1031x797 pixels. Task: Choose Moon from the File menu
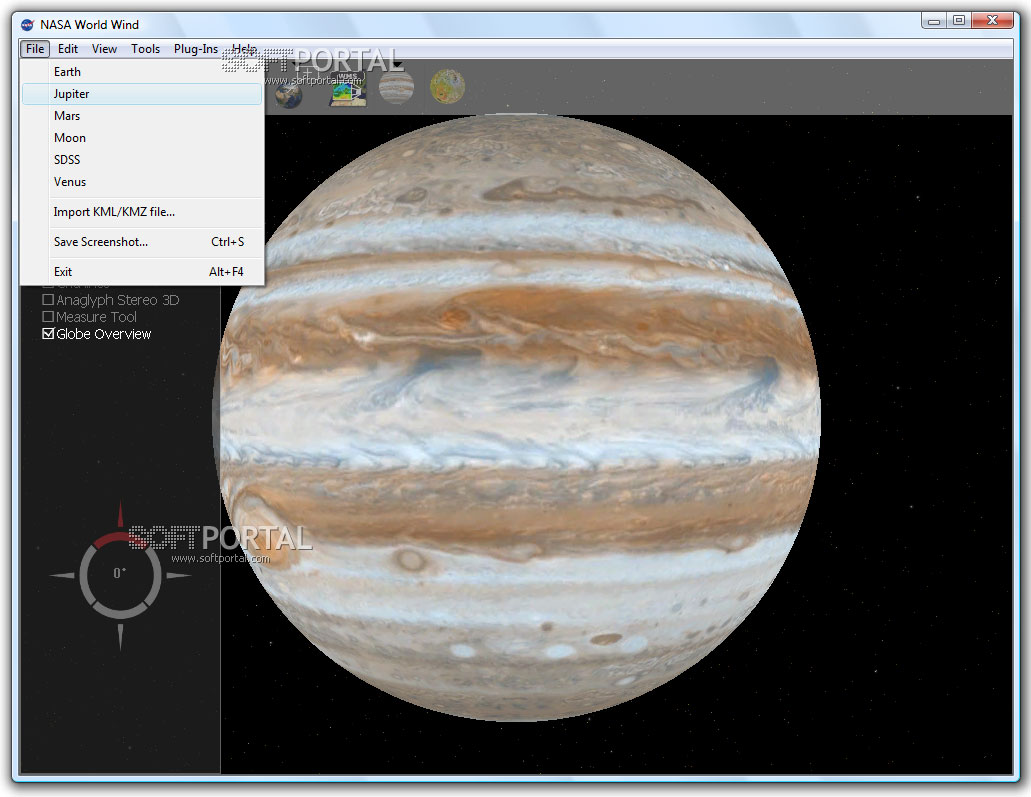click(142, 138)
